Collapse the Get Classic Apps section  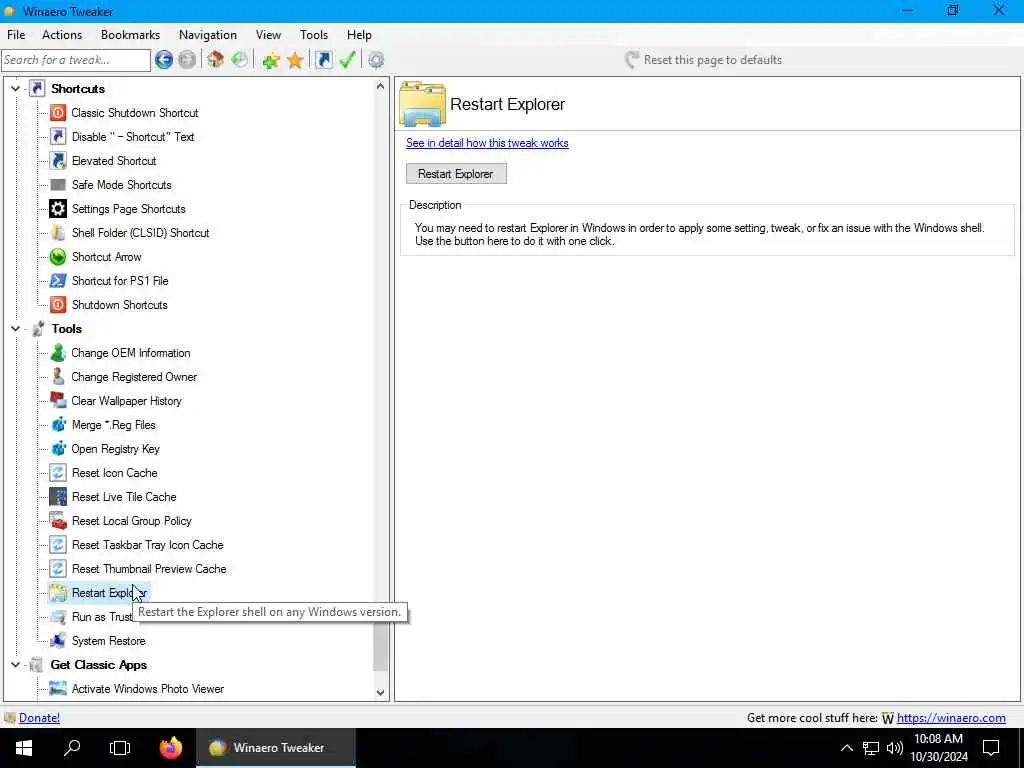coord(16,665)
